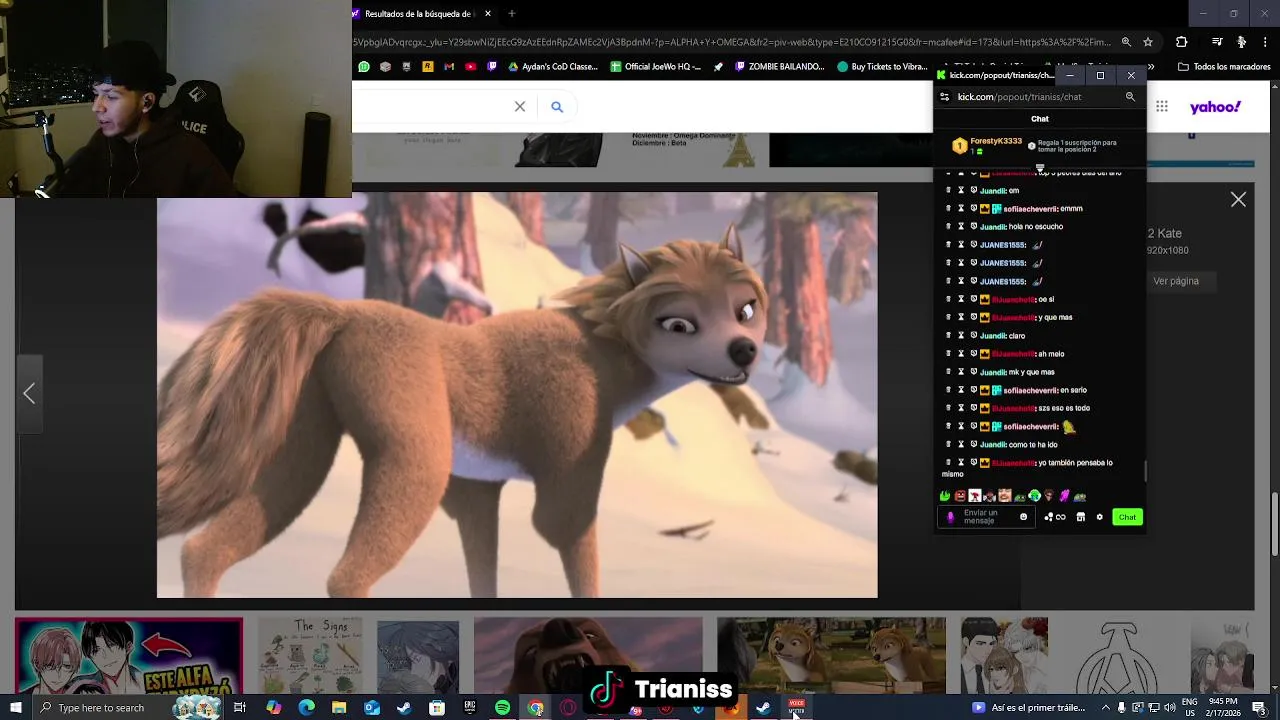Viewport: 1280px width, 720px height.
Task: Close the 'Resultados de la búsqueda' tab
Action: pyautogui.click(x=488, y=14)
